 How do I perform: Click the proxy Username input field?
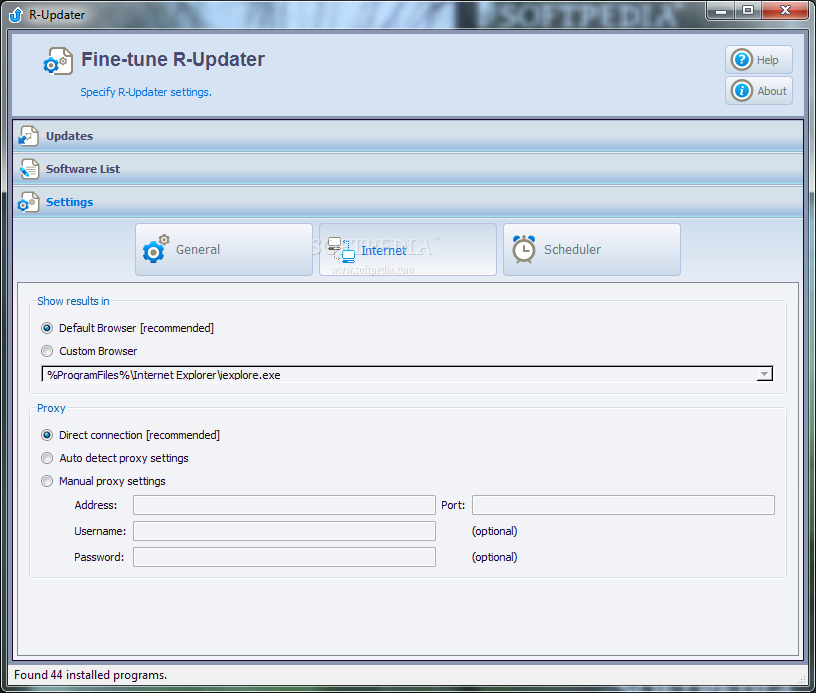284,531
